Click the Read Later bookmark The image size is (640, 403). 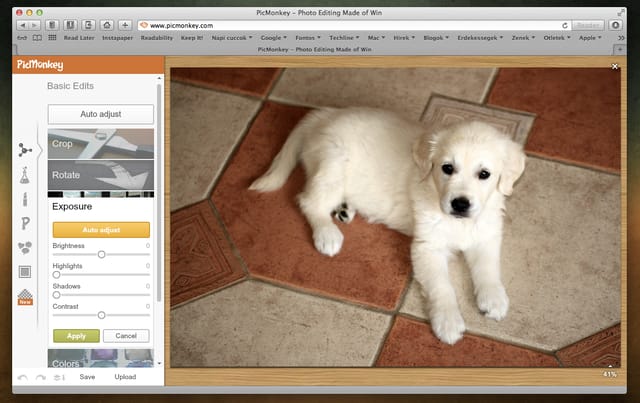tap(79, 38)
